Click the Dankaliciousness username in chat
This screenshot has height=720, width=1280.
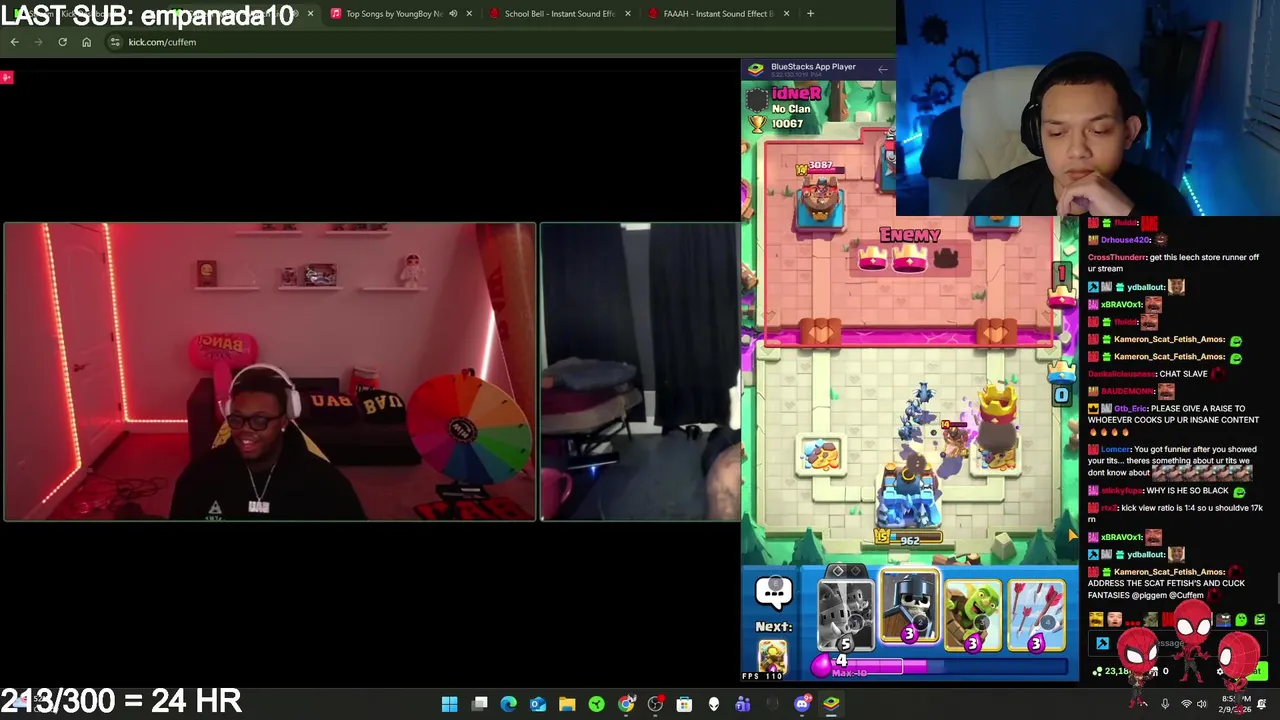click(x=1121, y=374)
